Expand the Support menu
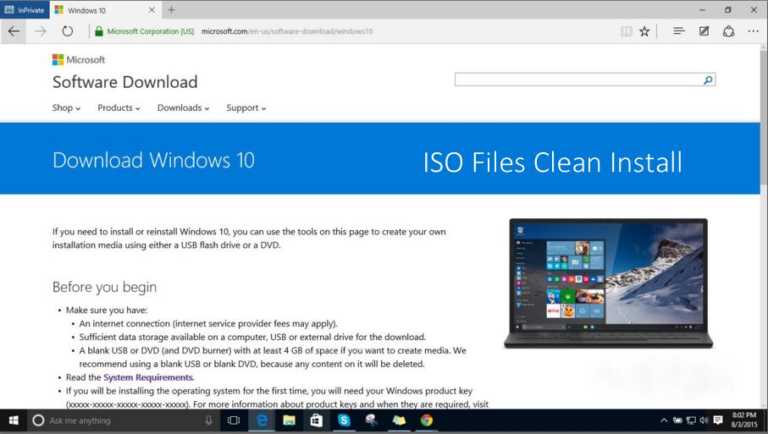Screen dimensions: 768x434 click(246, 108)
